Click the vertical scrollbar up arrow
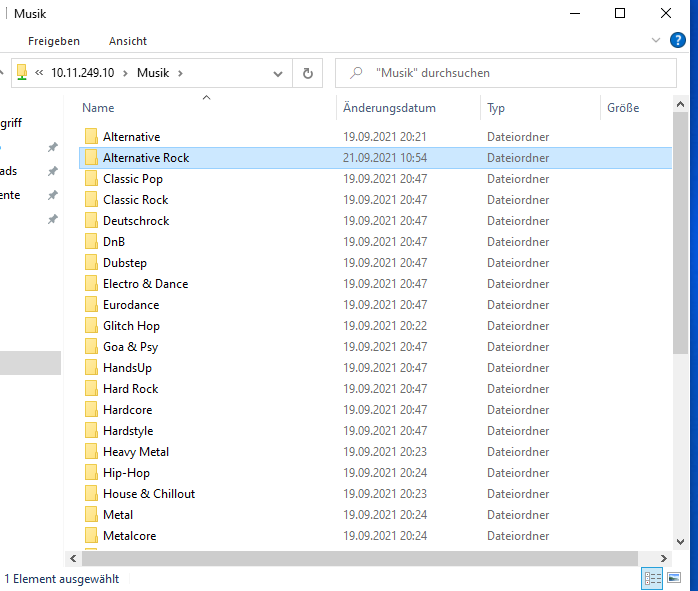The width and height of the screenshot is (698, 591). click(680, 105)
